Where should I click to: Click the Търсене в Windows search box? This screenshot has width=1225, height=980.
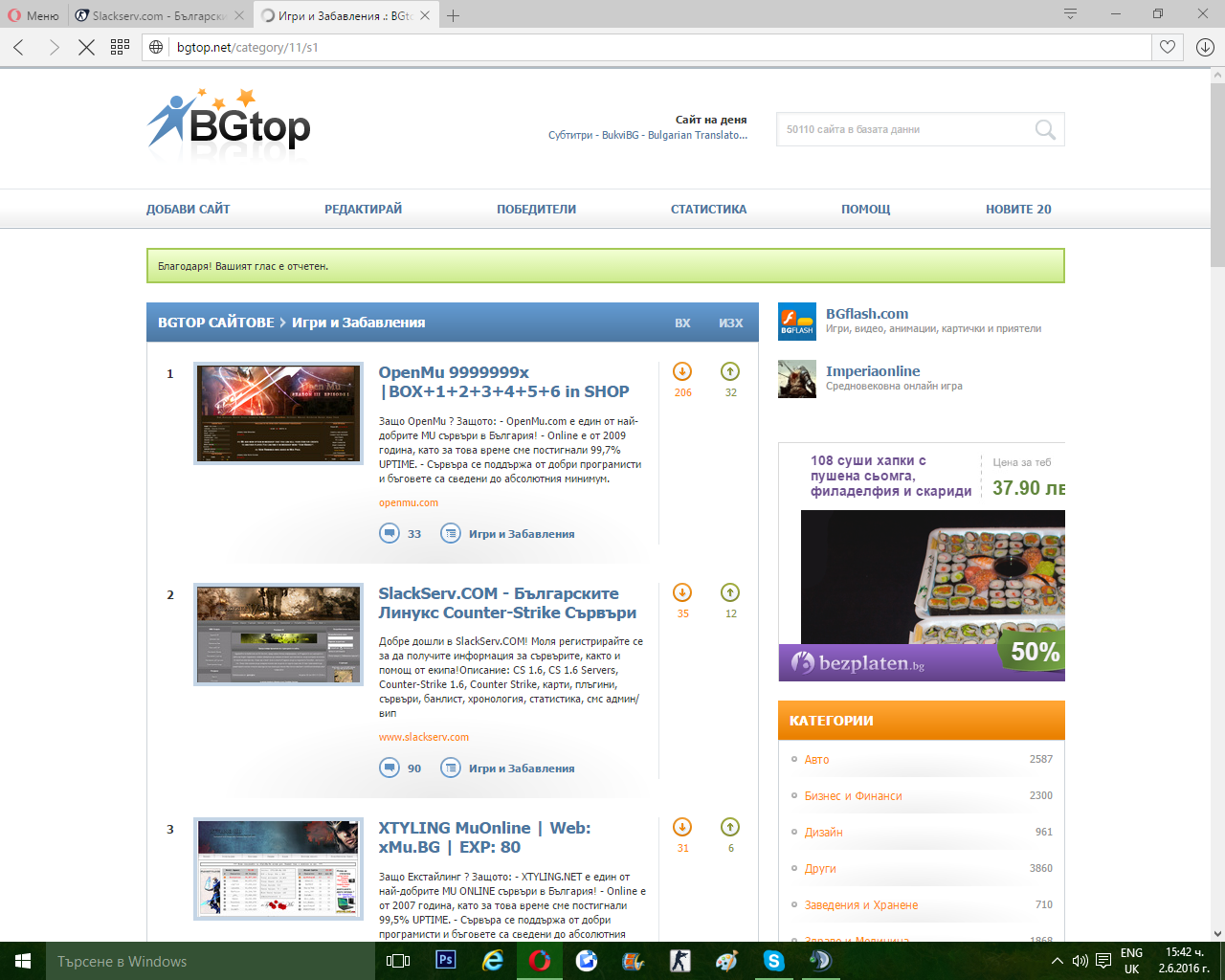pos(211,961)
